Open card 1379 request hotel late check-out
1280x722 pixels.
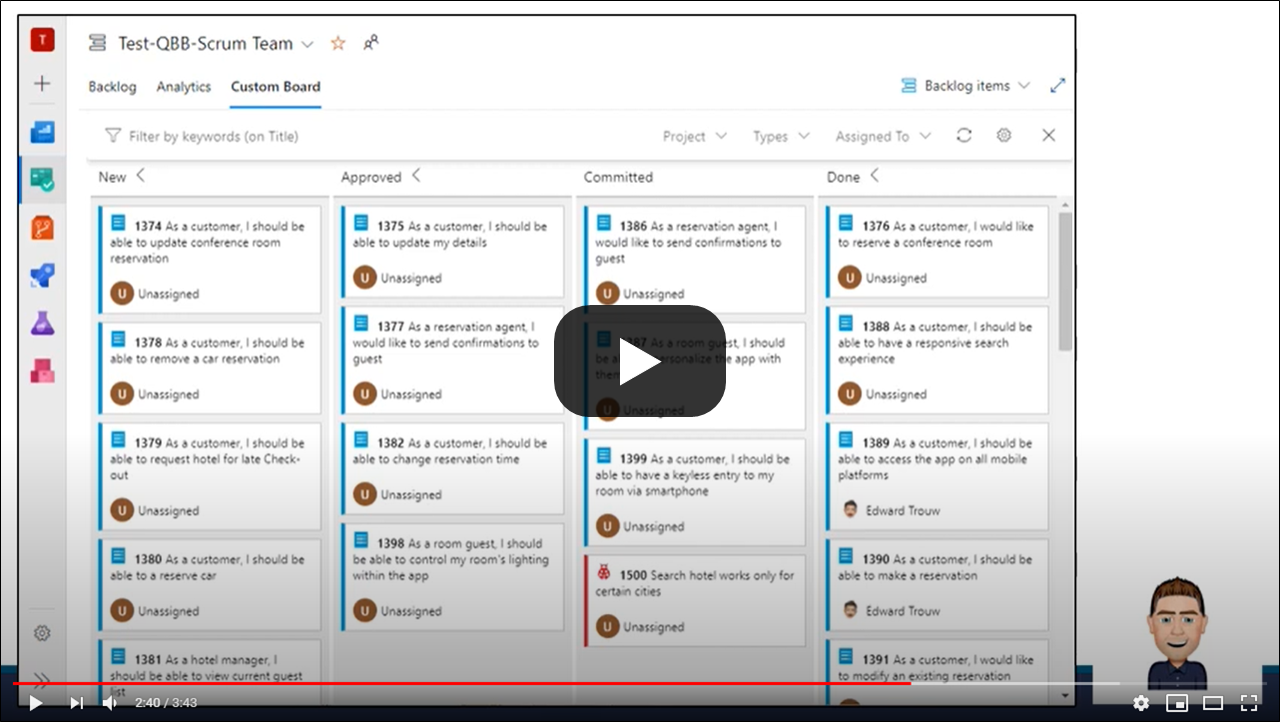(x=210, y=476)
